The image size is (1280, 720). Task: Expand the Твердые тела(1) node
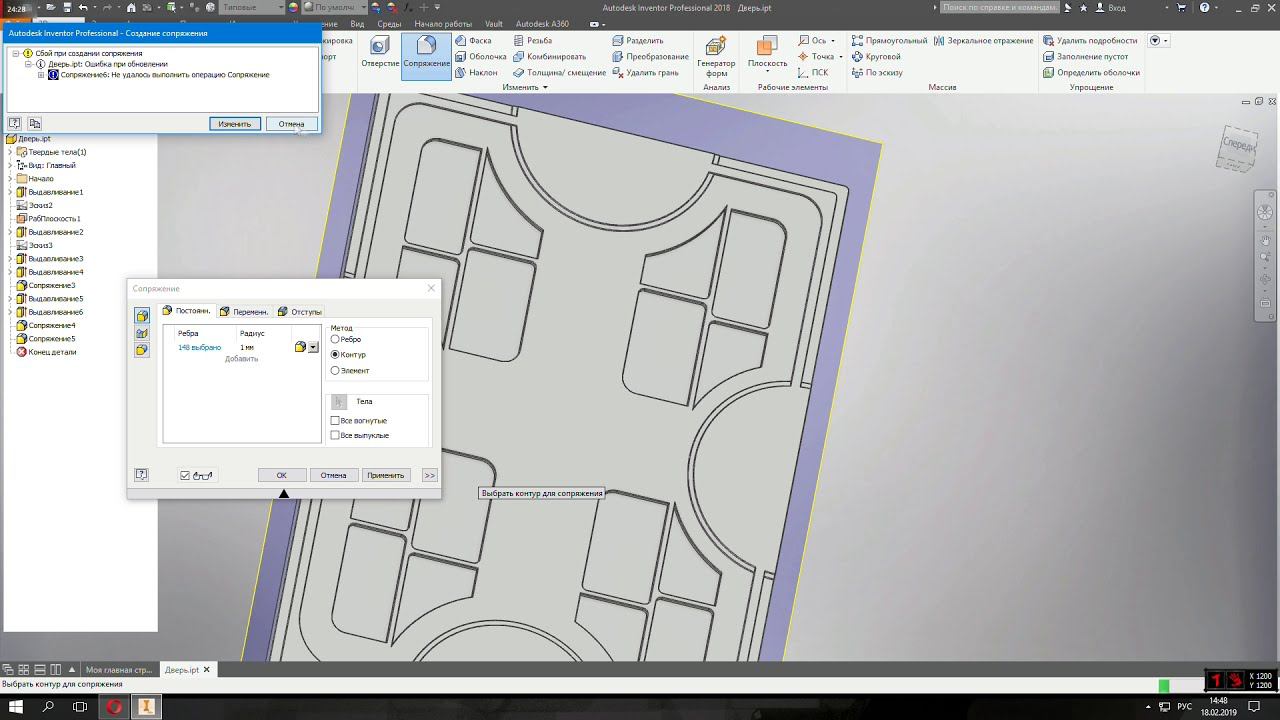[x=10, y=152]
